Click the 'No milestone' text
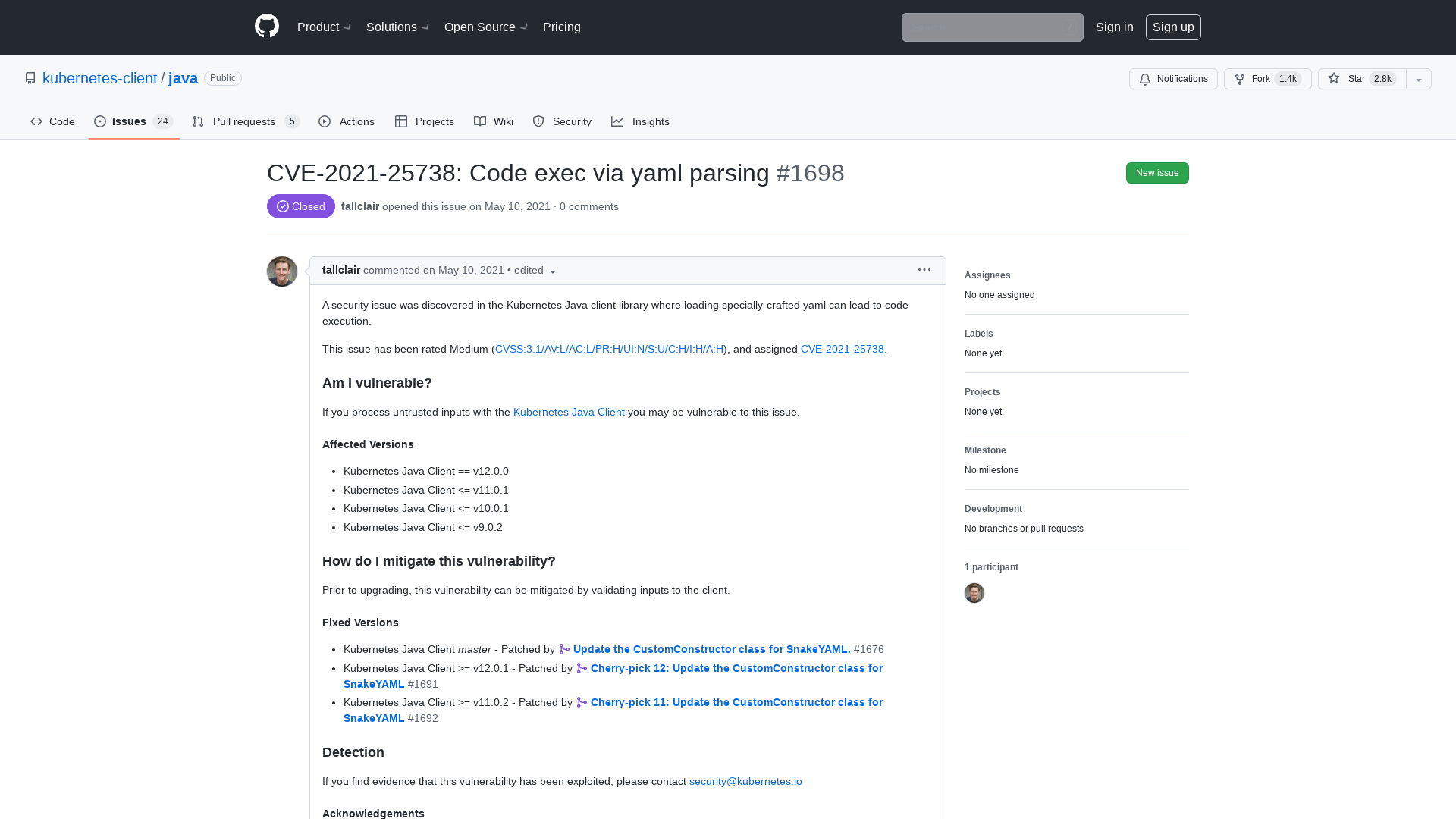This screenshot has width=1456, height=819. tap(992, 470)
